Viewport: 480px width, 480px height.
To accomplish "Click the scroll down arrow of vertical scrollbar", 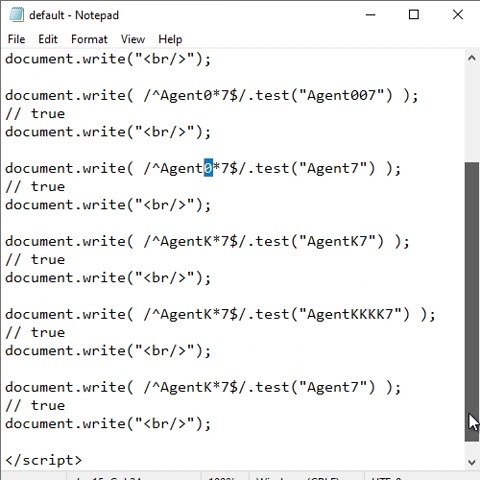I will (472, 462).
